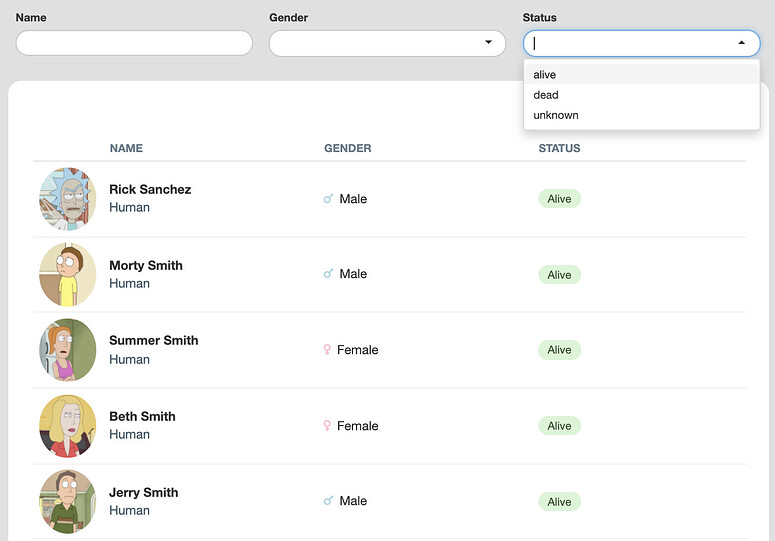Open Beth Smith avatar thumbnail
This screenshot has height=541, width=775.
coord(68,425)
